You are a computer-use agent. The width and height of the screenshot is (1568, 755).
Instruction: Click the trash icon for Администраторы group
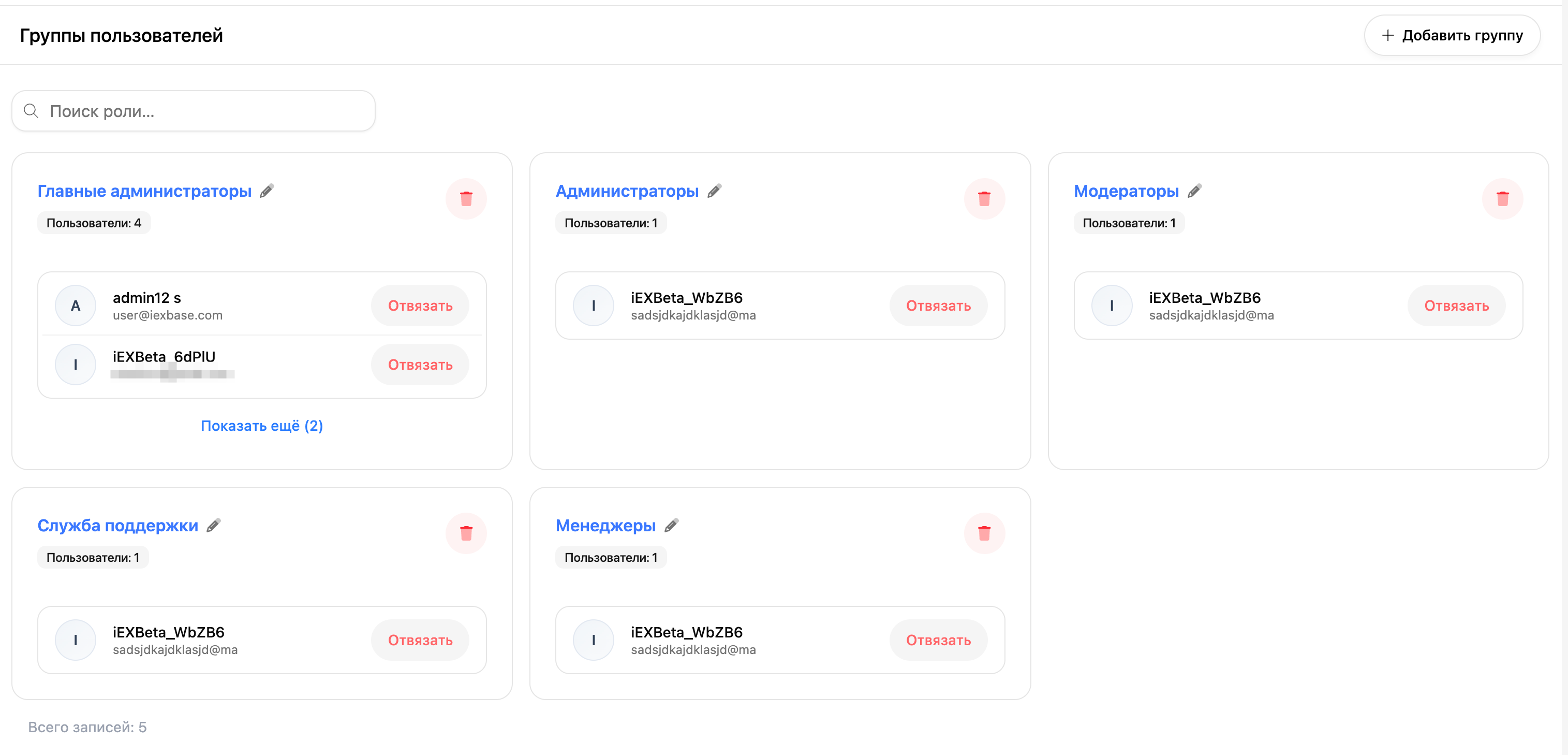[984, 198]
